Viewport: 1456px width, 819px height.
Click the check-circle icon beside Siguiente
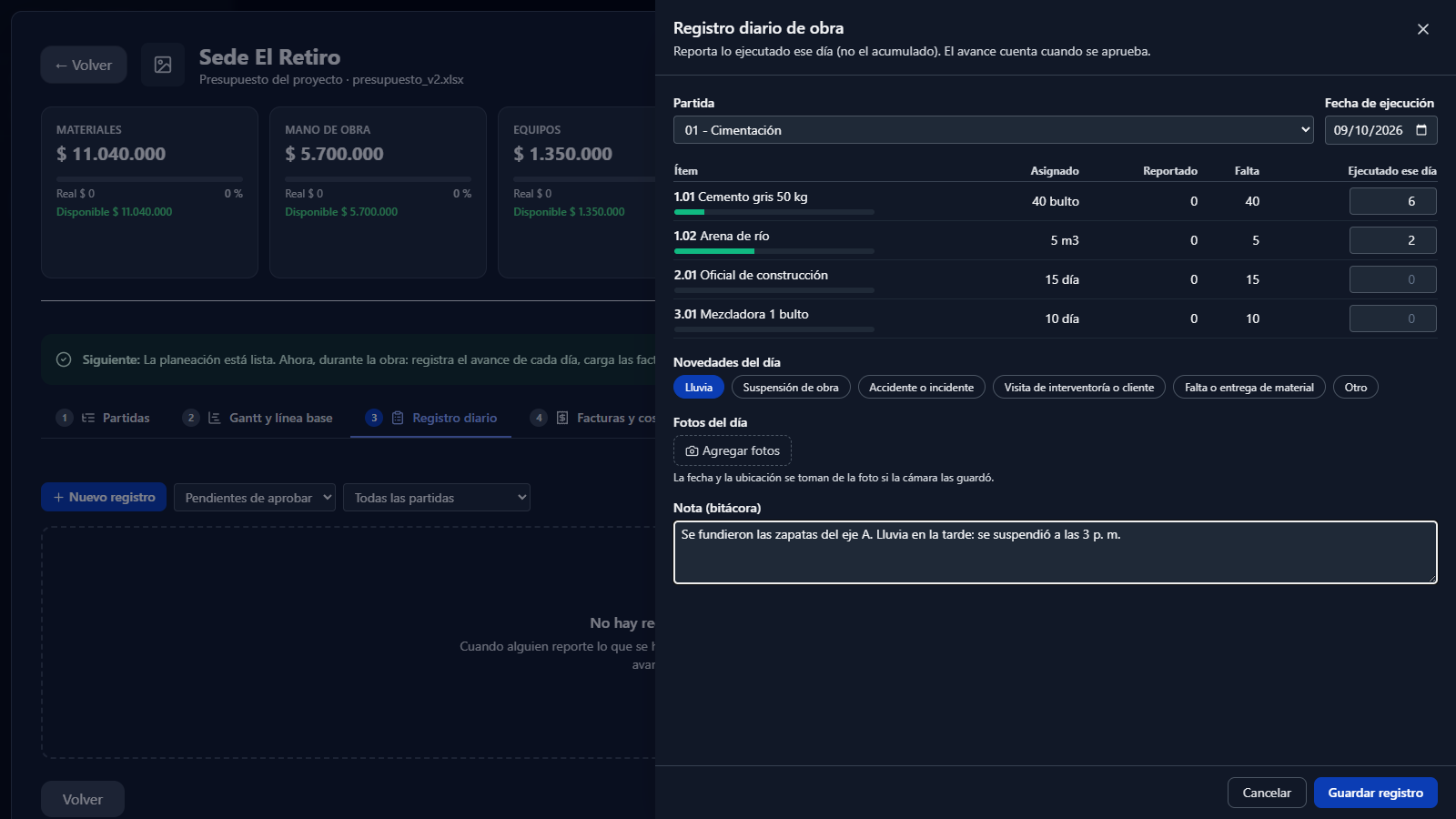(x=64, y=359)
